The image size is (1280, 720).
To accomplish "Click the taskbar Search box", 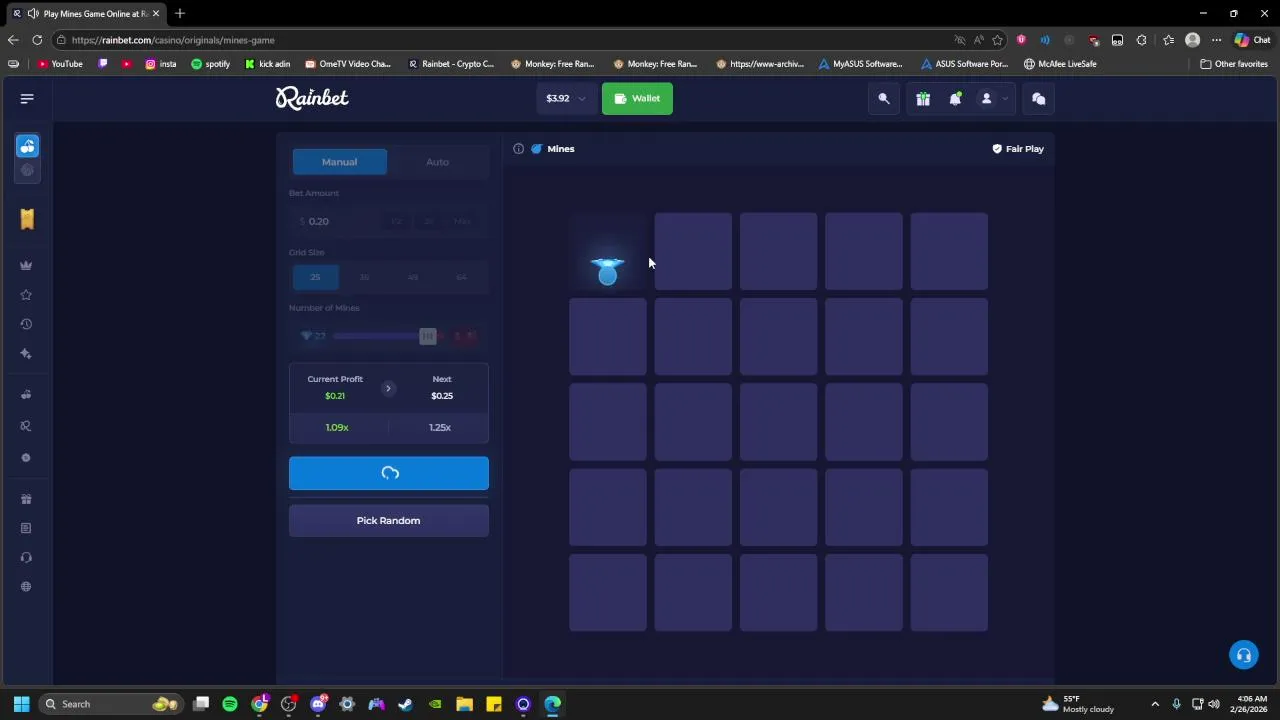I will pyautogui.click(x=110, y=704).
